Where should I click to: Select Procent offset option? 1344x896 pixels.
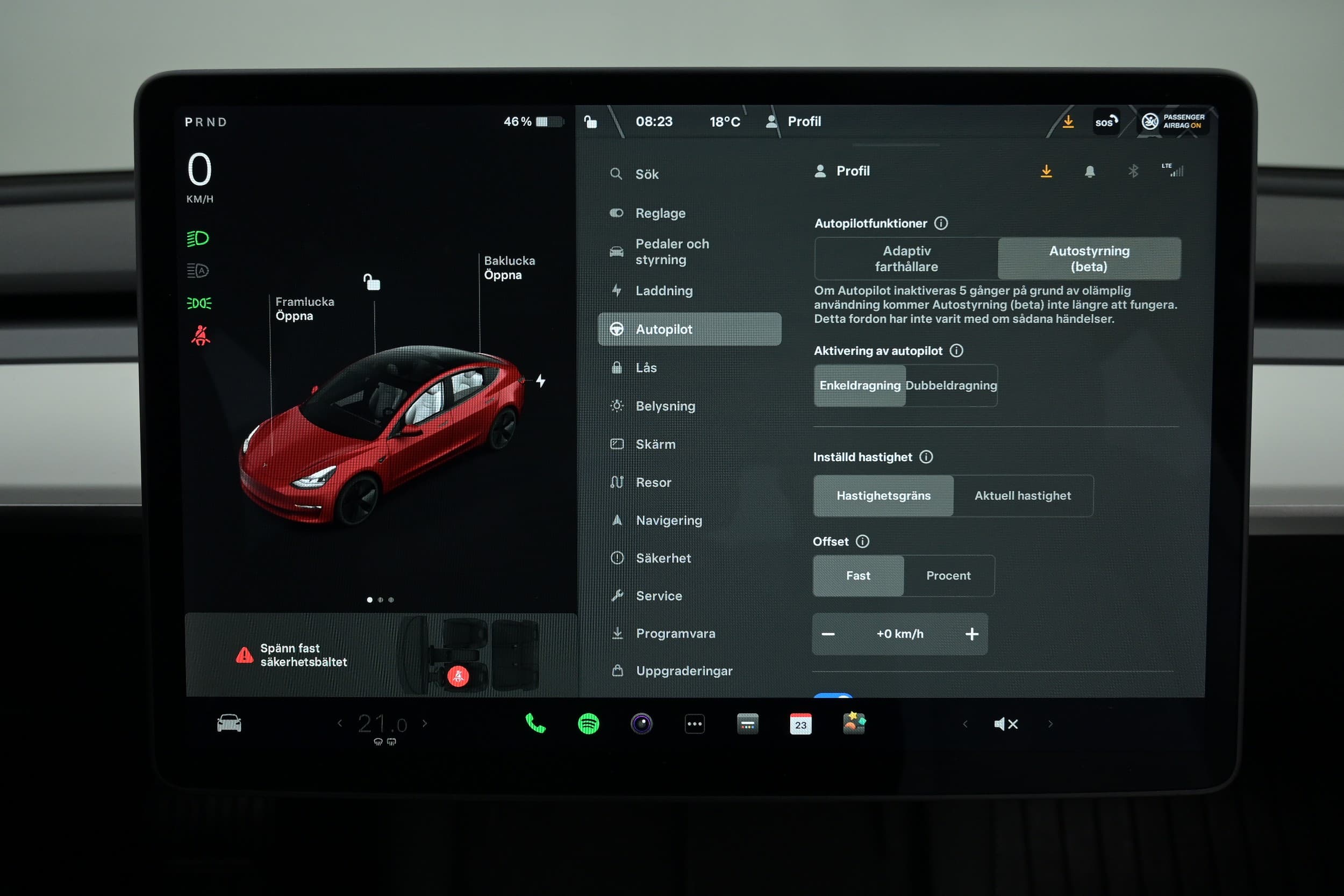[x=948, y=576]
